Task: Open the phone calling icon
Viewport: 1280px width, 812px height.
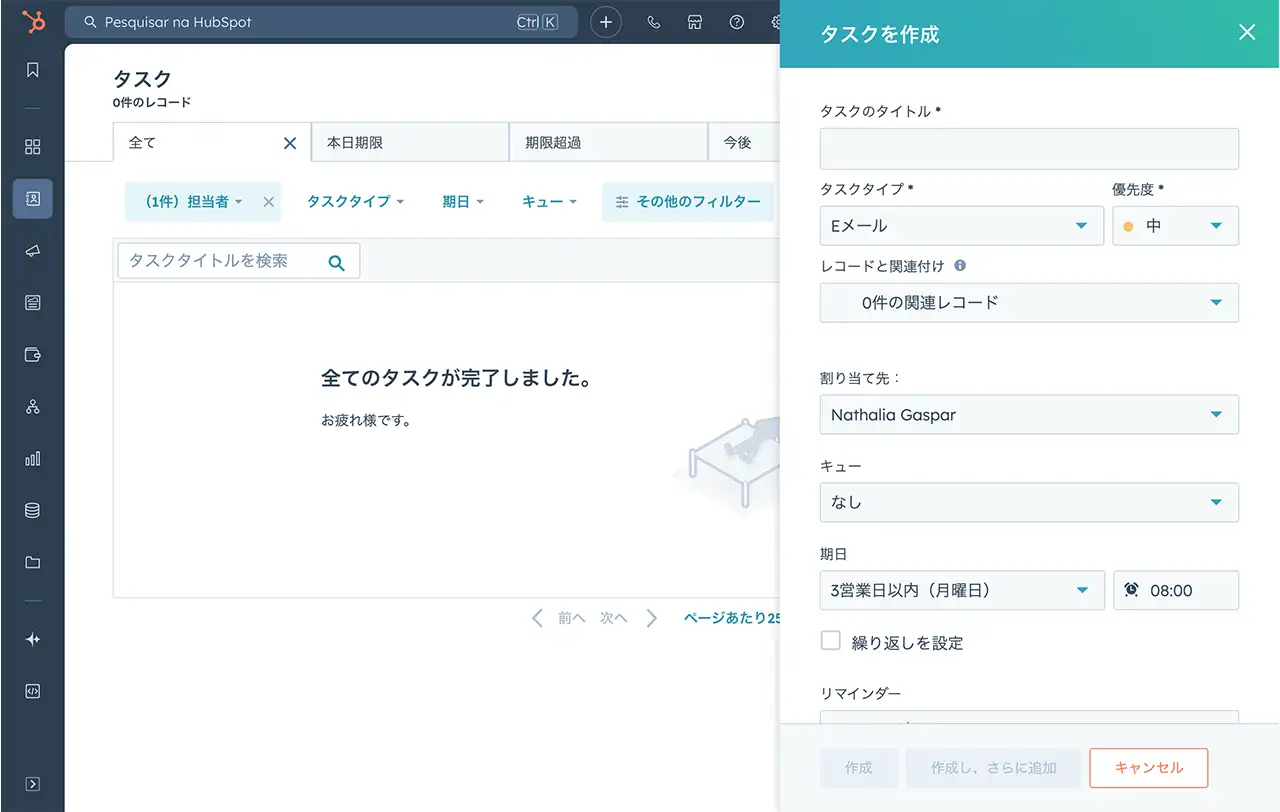Action: click(654, 22)
